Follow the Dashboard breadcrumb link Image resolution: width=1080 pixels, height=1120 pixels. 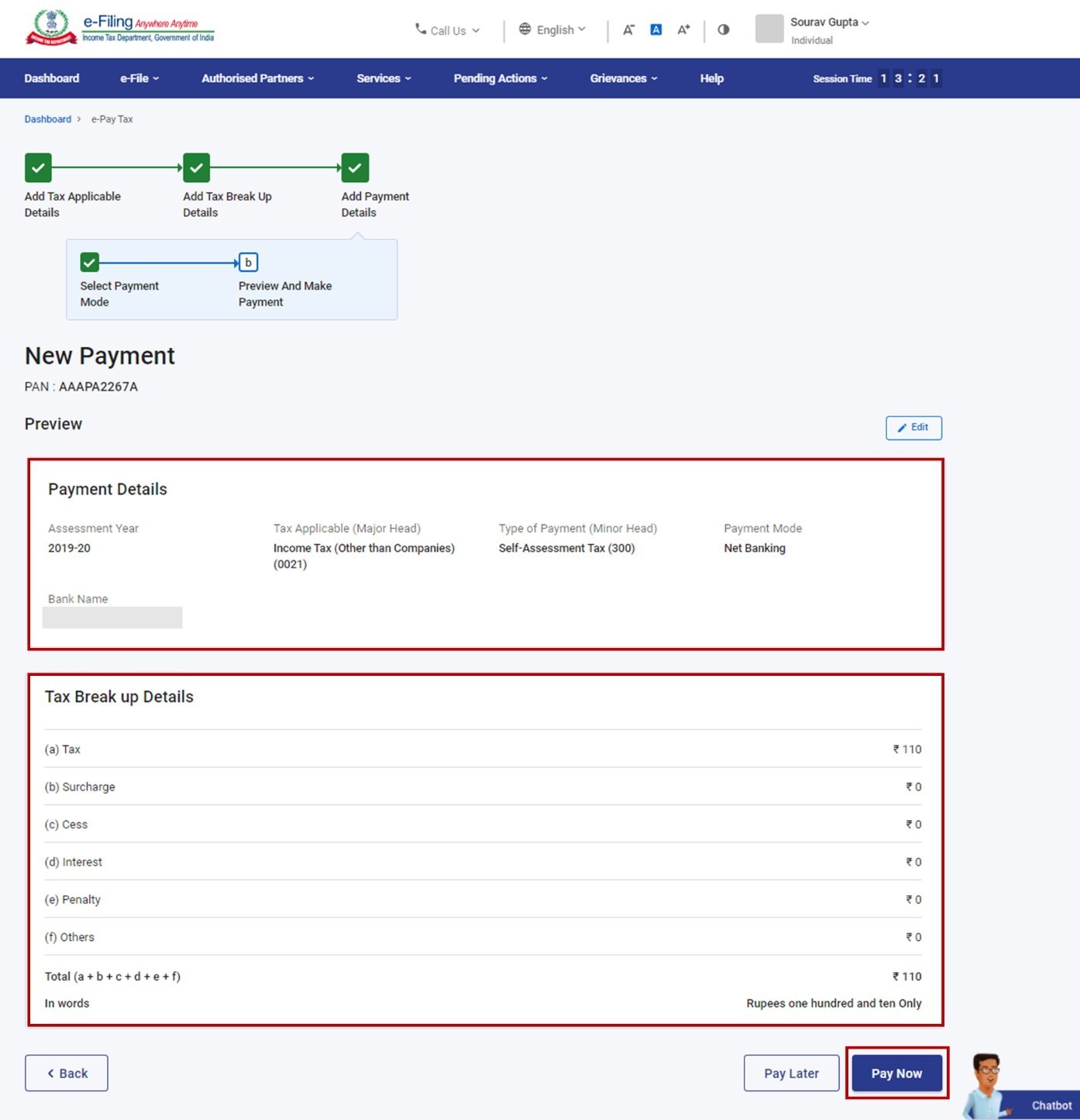pos(47,119)
